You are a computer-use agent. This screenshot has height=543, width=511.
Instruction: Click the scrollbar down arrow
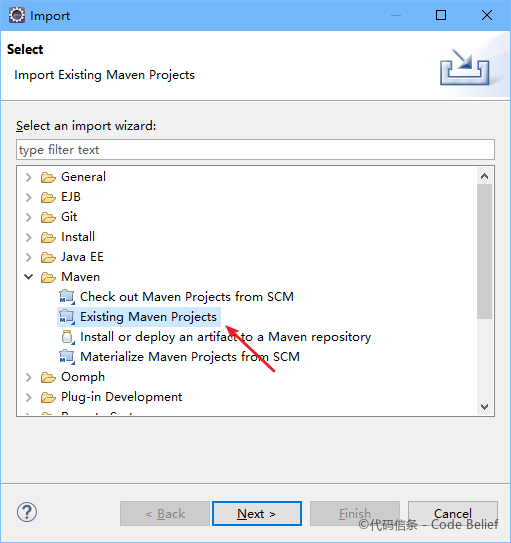tap(484, 407)
